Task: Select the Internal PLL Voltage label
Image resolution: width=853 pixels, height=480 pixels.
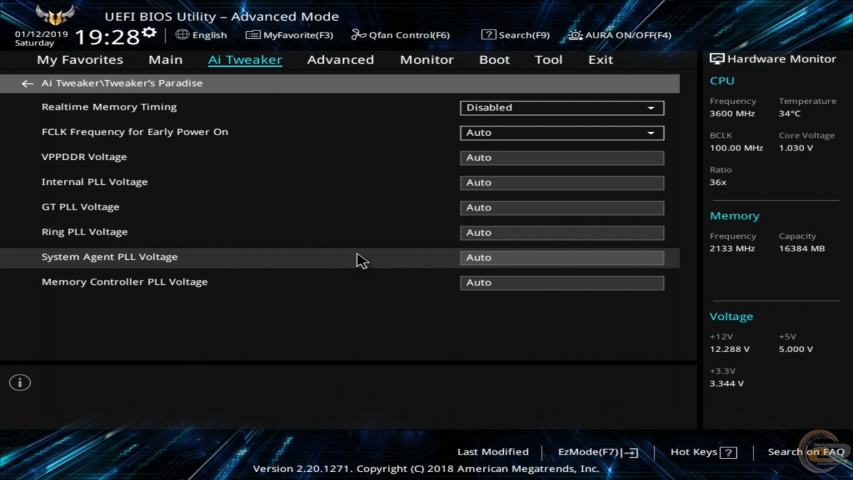Action: 95,182
